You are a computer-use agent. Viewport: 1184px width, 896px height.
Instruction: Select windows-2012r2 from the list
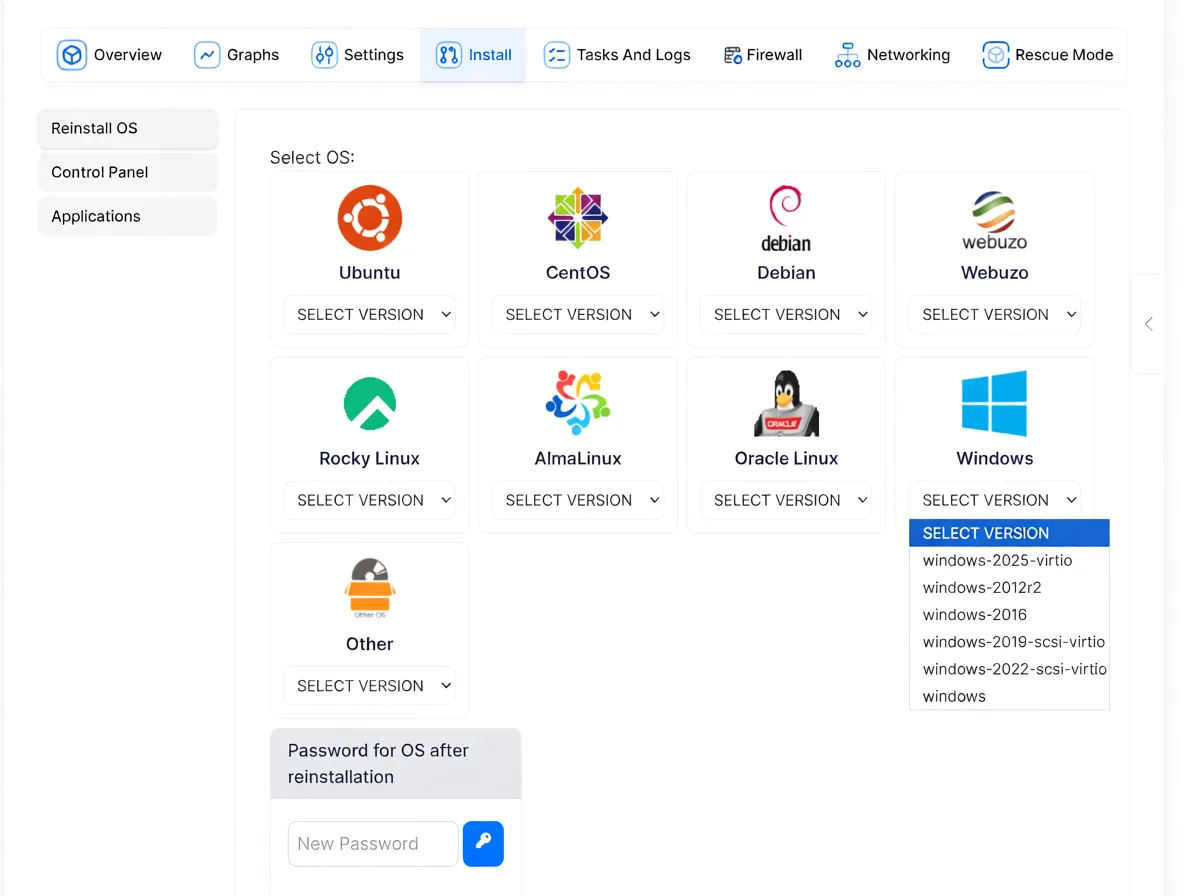(1009, 587)
